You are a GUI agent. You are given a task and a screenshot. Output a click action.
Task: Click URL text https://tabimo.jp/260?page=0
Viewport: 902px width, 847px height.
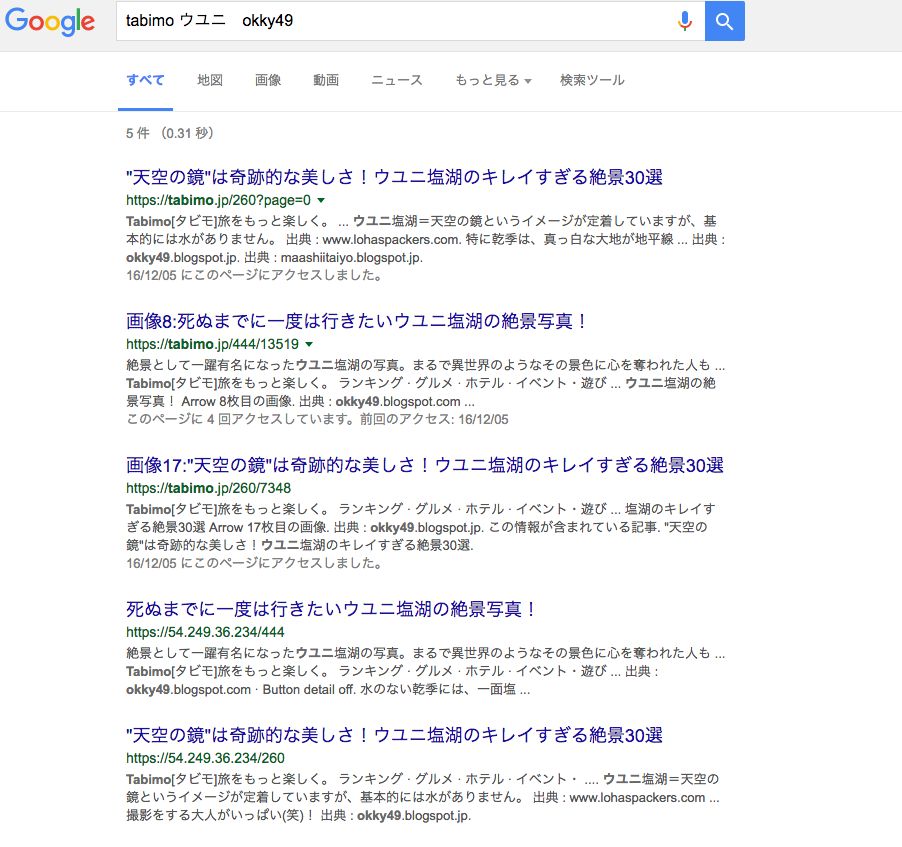(x=218, y=200)
